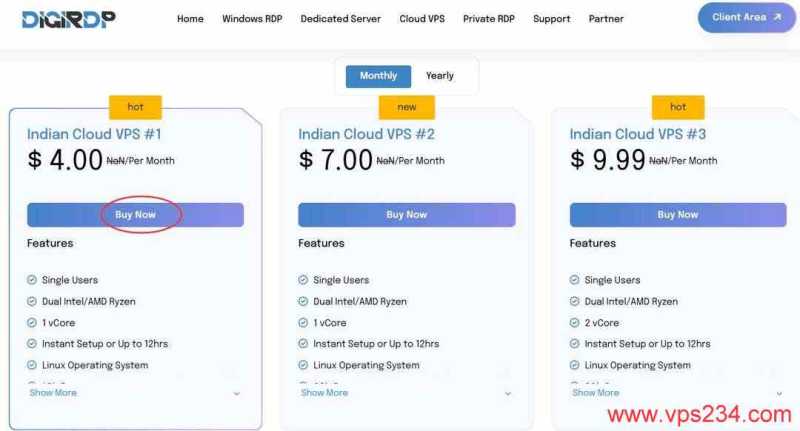Screen dimensions: 800x431
Task: Open the Support nav link
Action: pyautogui.click(x=552, y=18)
